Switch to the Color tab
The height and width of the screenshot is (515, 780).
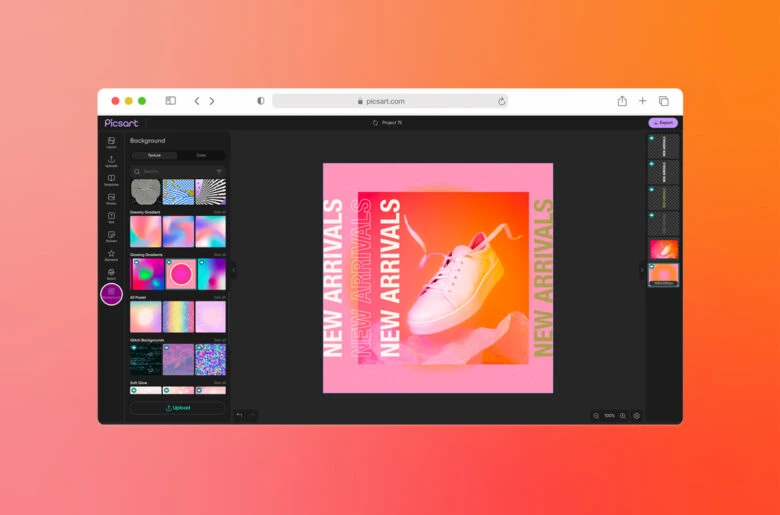click(201, 155)
